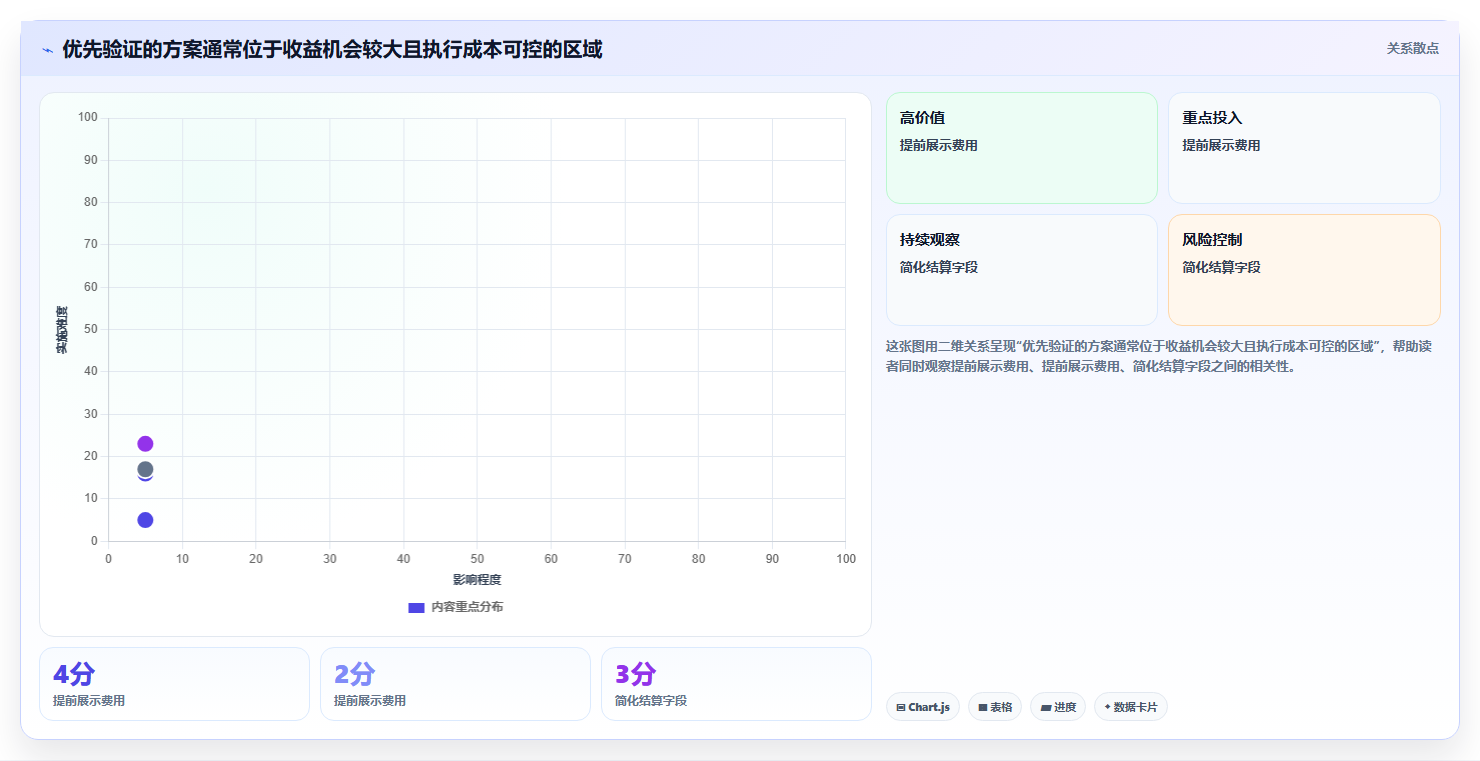This screenshot has height=761, width=1480.
Task: Click 简化结算字段 text in the 持续观察 card
Action: (x=938, y=267)
